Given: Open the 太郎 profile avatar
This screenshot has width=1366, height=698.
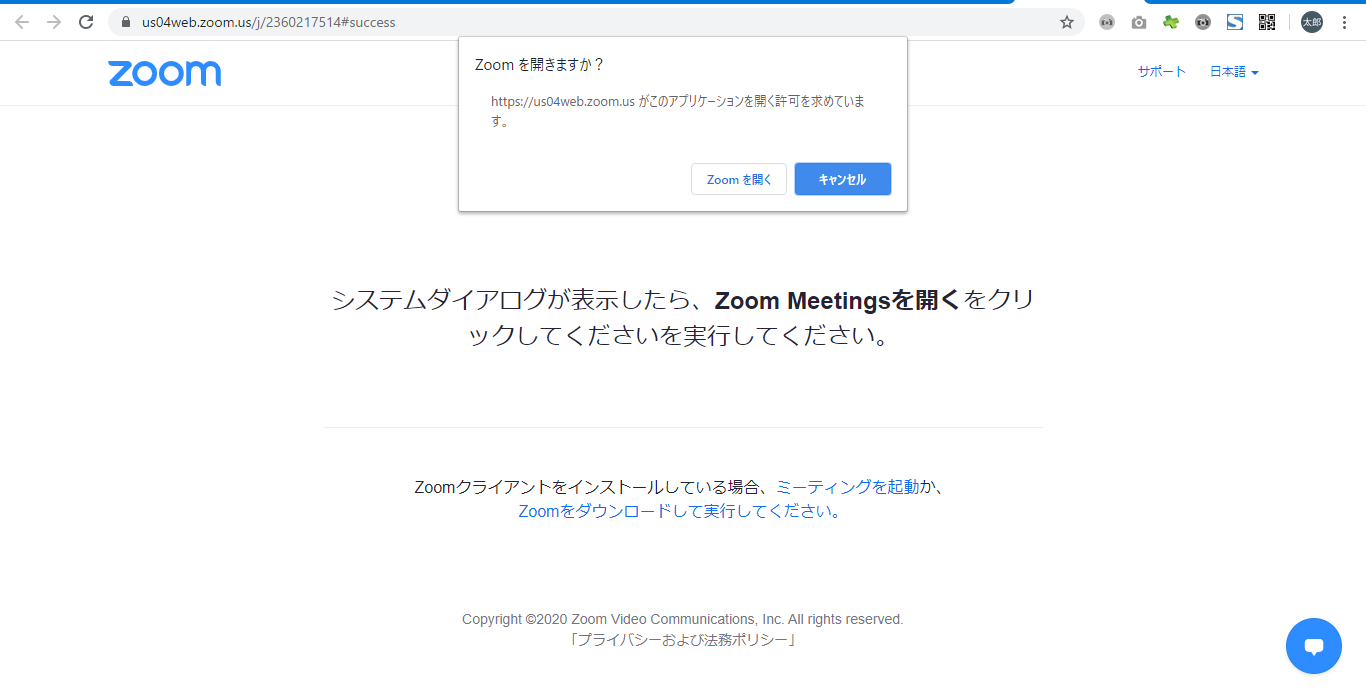Looking at the screenshot, I should [1312, 22].
